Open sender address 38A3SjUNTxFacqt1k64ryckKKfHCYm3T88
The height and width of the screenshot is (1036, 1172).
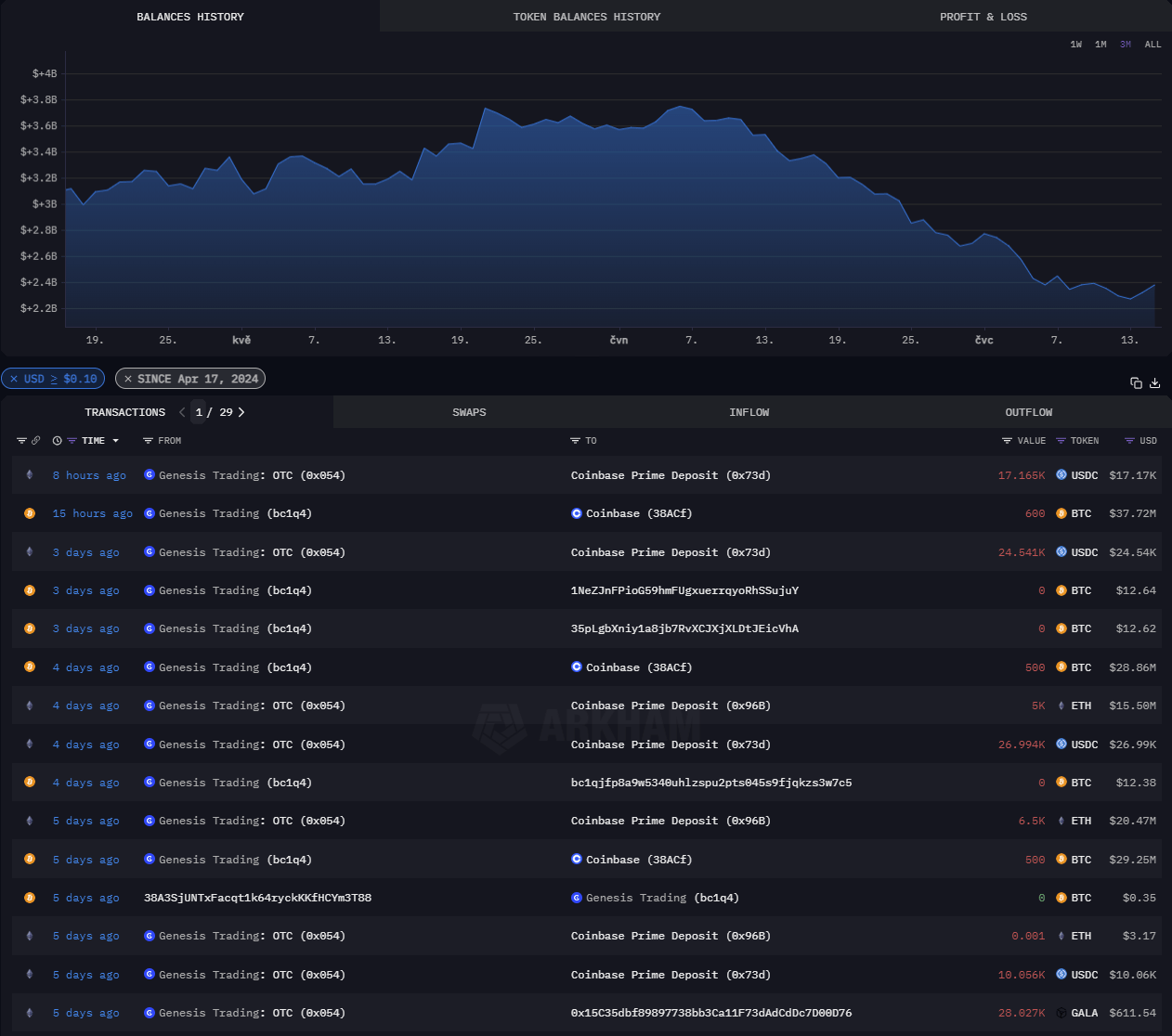pos(257,898)
